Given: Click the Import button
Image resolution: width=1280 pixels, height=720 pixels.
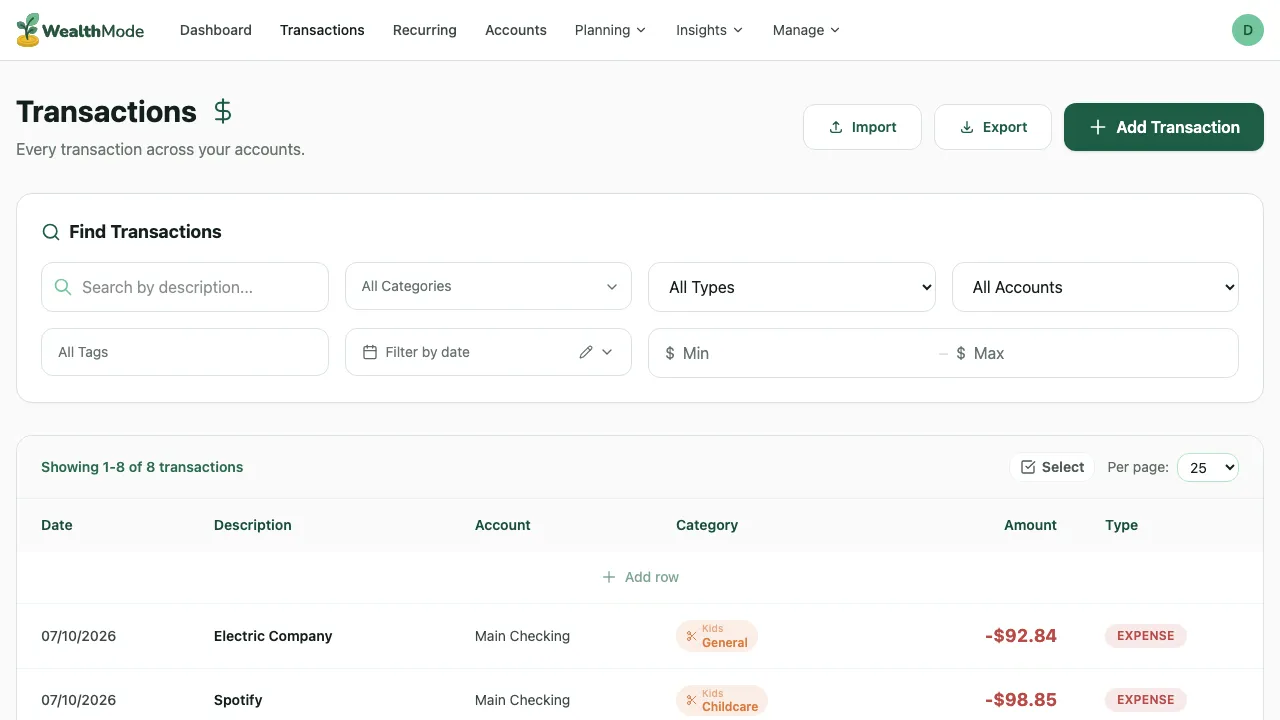Looking at the screenshot, I should click(862, 127).
